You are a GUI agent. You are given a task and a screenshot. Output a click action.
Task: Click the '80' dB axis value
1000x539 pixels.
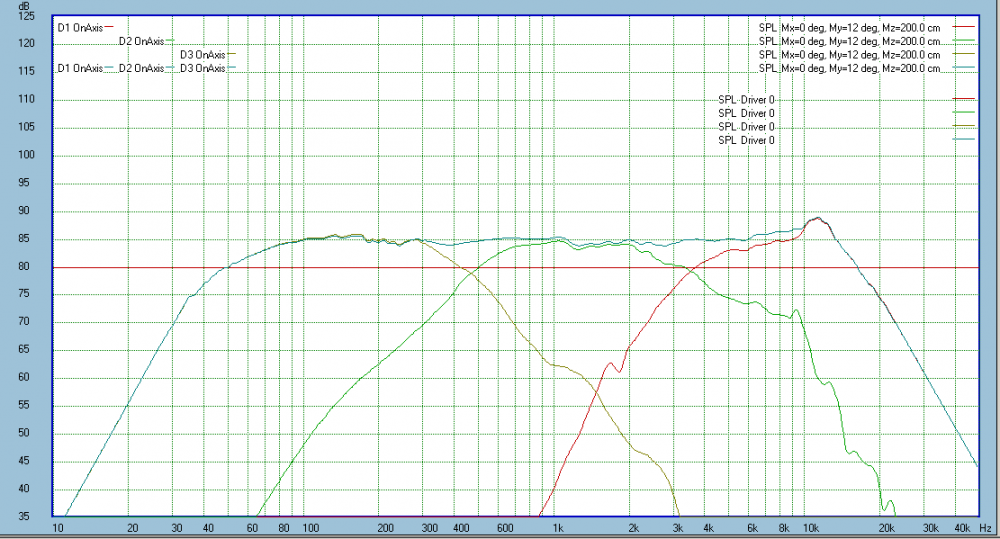pyautogui.click(x=24, y=267)
